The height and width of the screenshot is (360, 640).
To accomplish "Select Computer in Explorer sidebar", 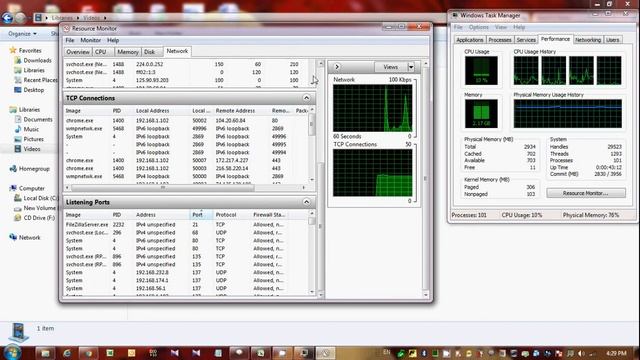I will tap(31, 189).
